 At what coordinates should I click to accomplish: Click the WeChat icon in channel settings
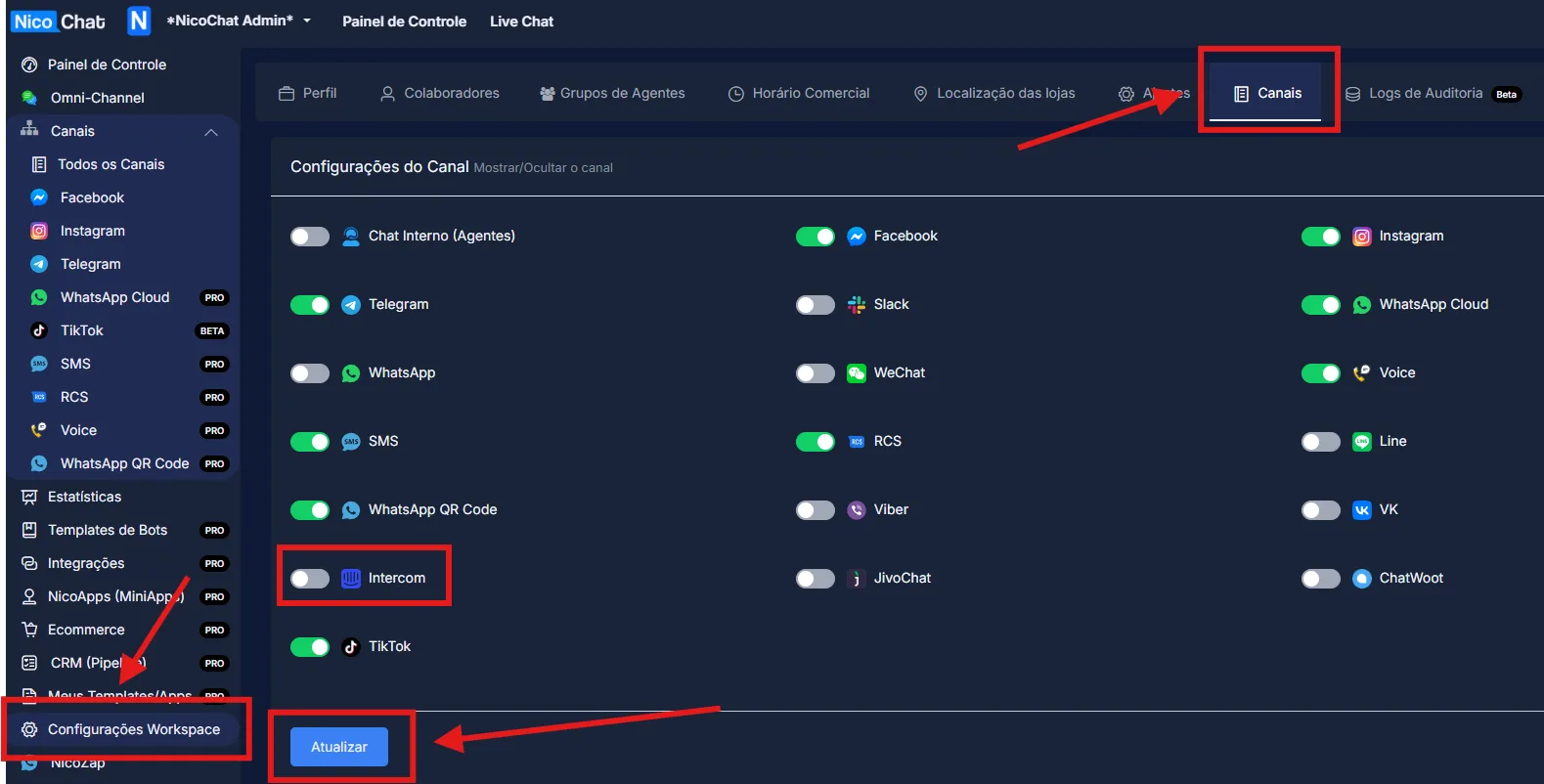[x=857, y=373]
